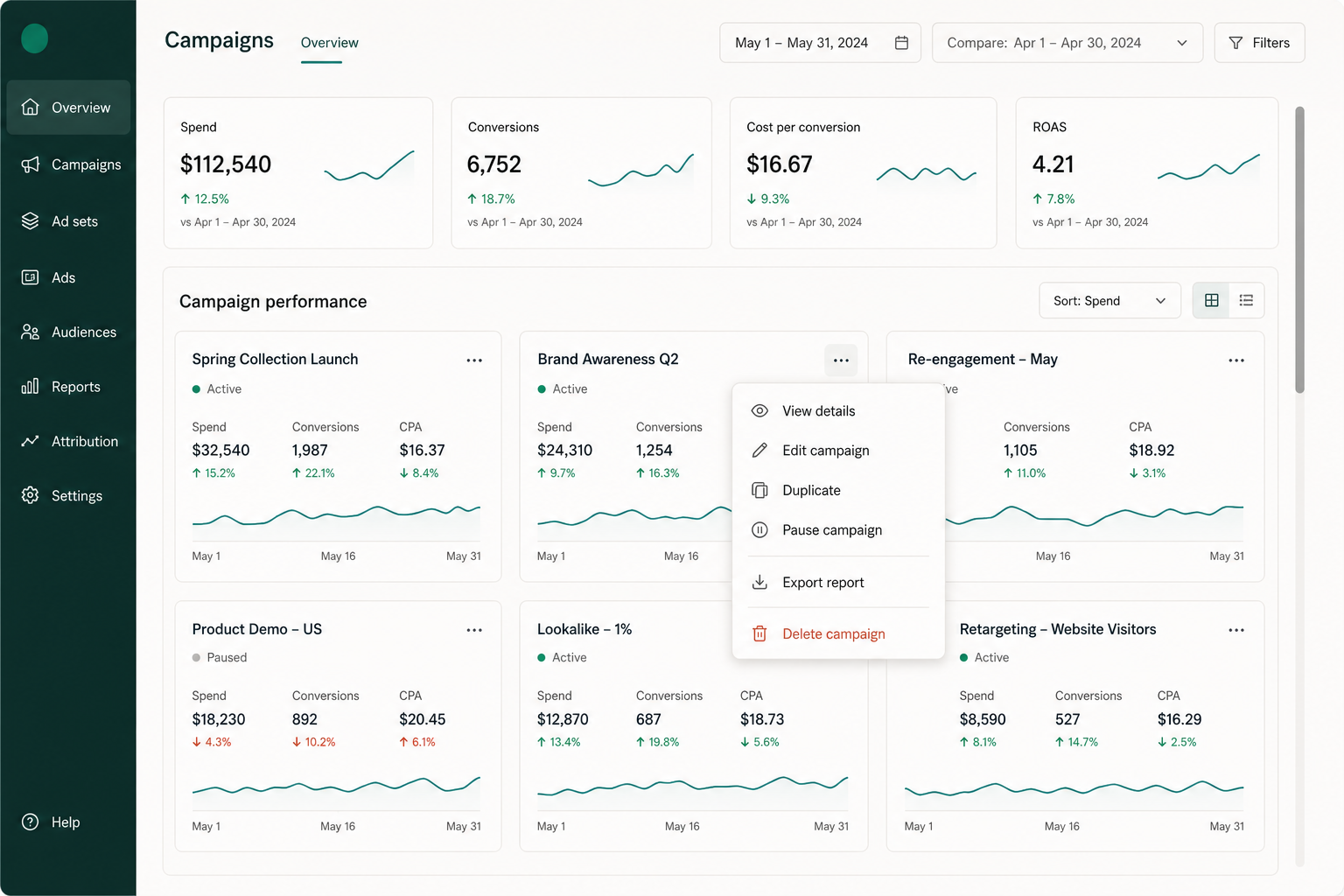Image resolution: width=1344 pixels, height=896 pixels.
Task: Click the 4.21 ROAS value
Action: (1053, 164)
